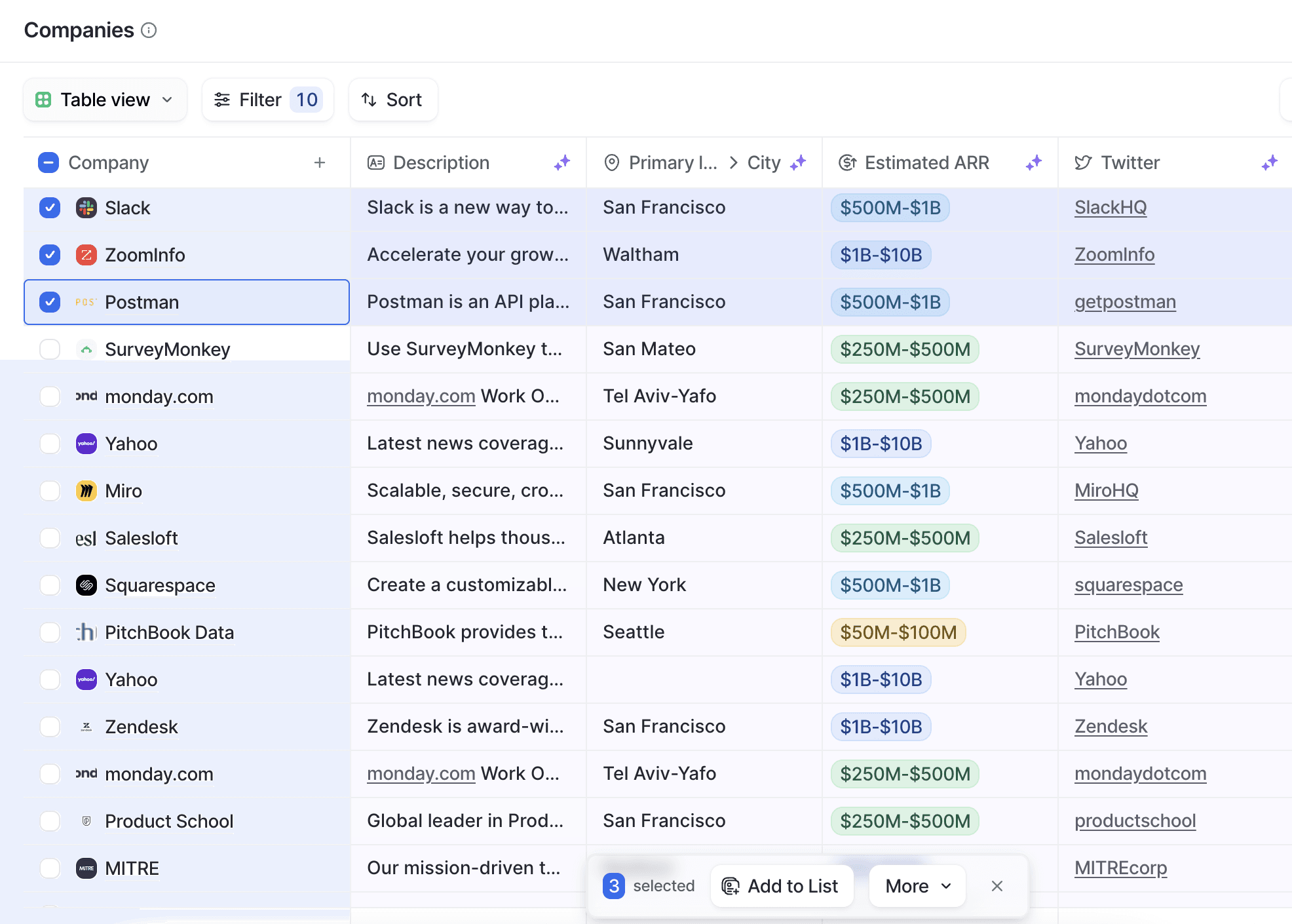Viewport: 1292px width, 924px height.
Task: Click the Squarespace logo icon
Action: [x=86, y=585]
